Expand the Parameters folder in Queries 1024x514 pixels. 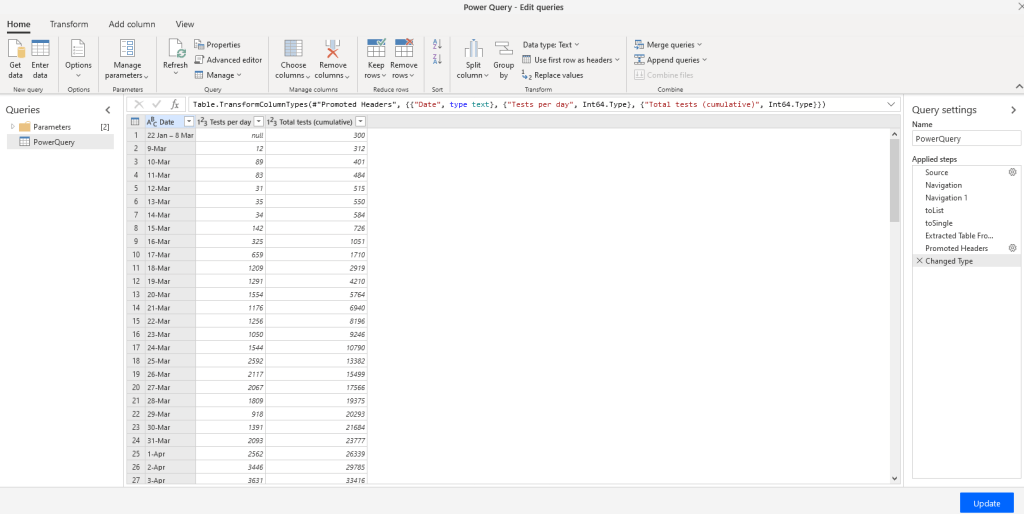click(x=12, y=127)
